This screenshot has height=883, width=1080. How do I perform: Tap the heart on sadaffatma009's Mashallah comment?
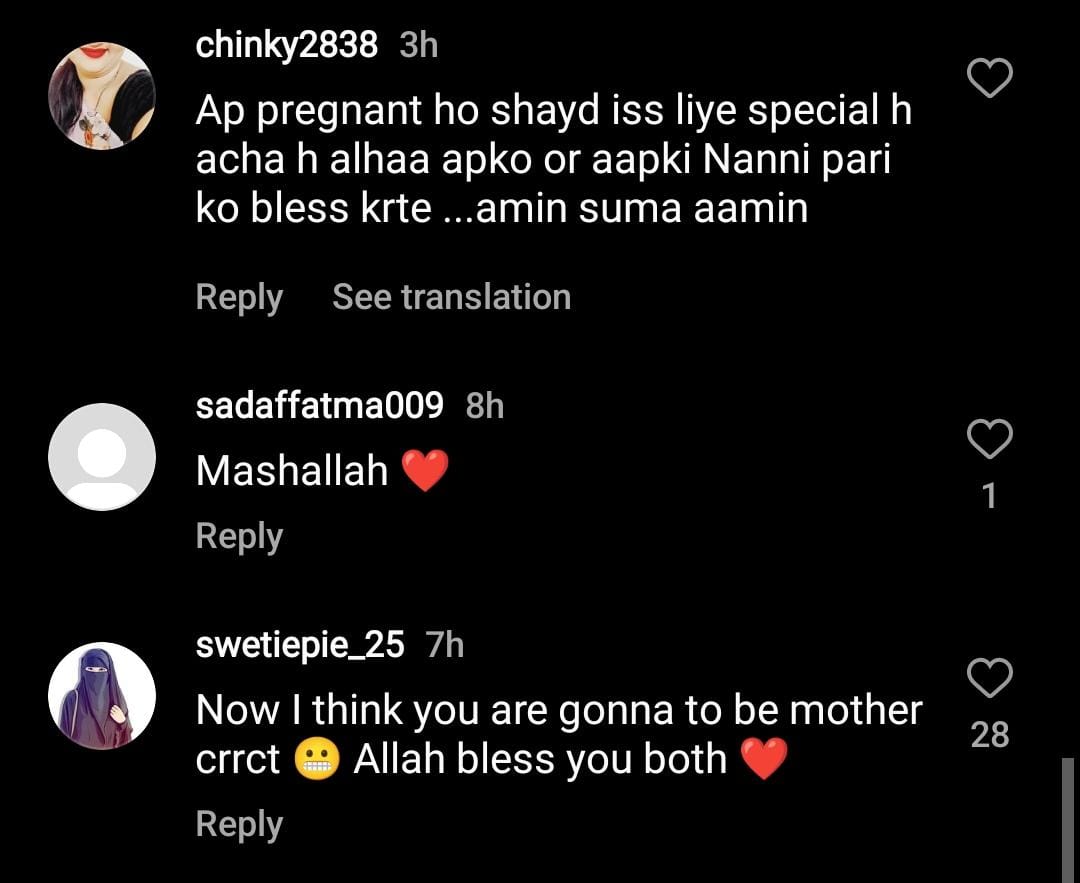tap(990, 439)
